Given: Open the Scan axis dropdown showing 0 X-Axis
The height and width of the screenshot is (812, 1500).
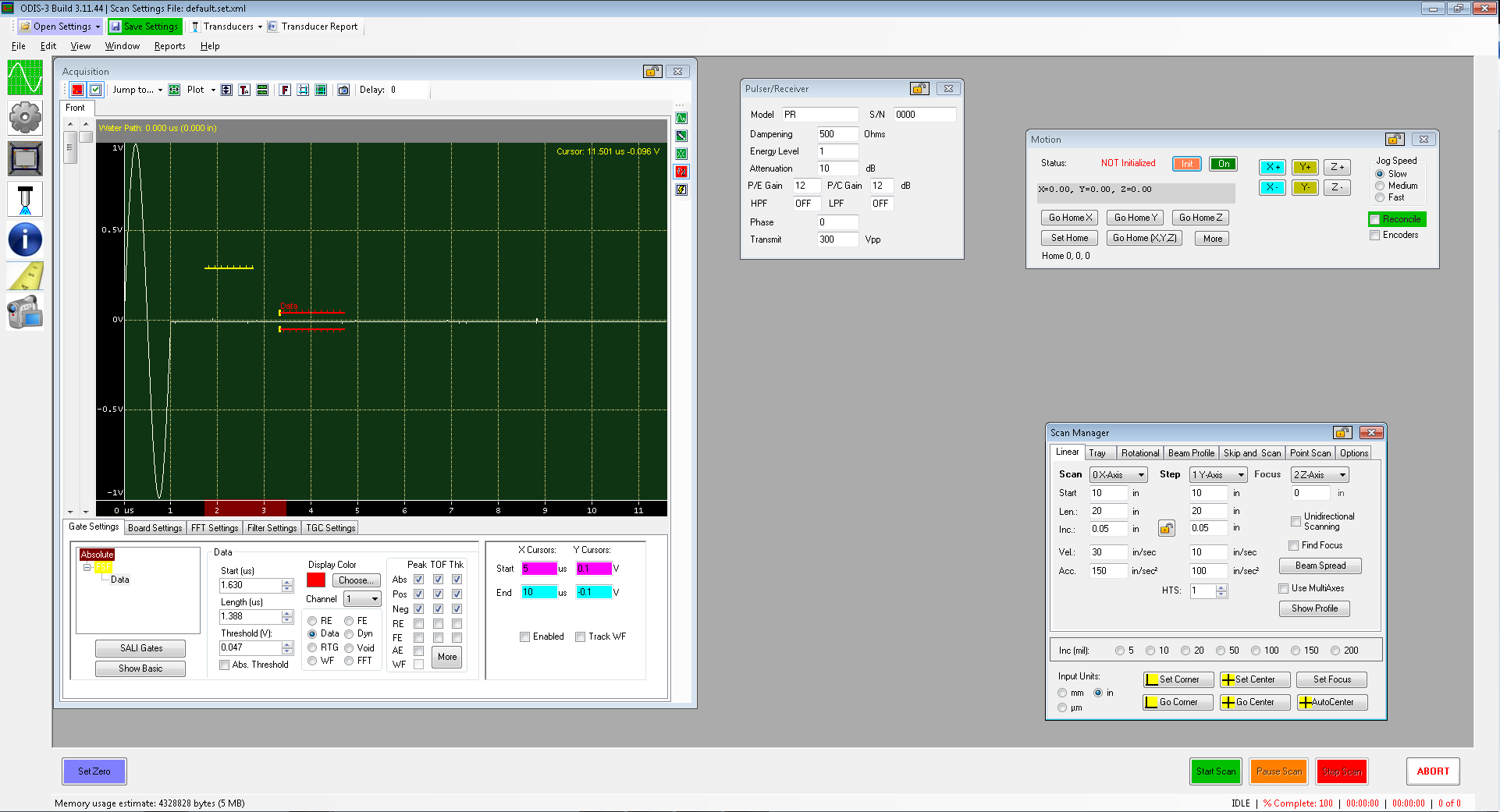Looking at the screenshot, I should pyautogui.click(x=1118, y=475).
